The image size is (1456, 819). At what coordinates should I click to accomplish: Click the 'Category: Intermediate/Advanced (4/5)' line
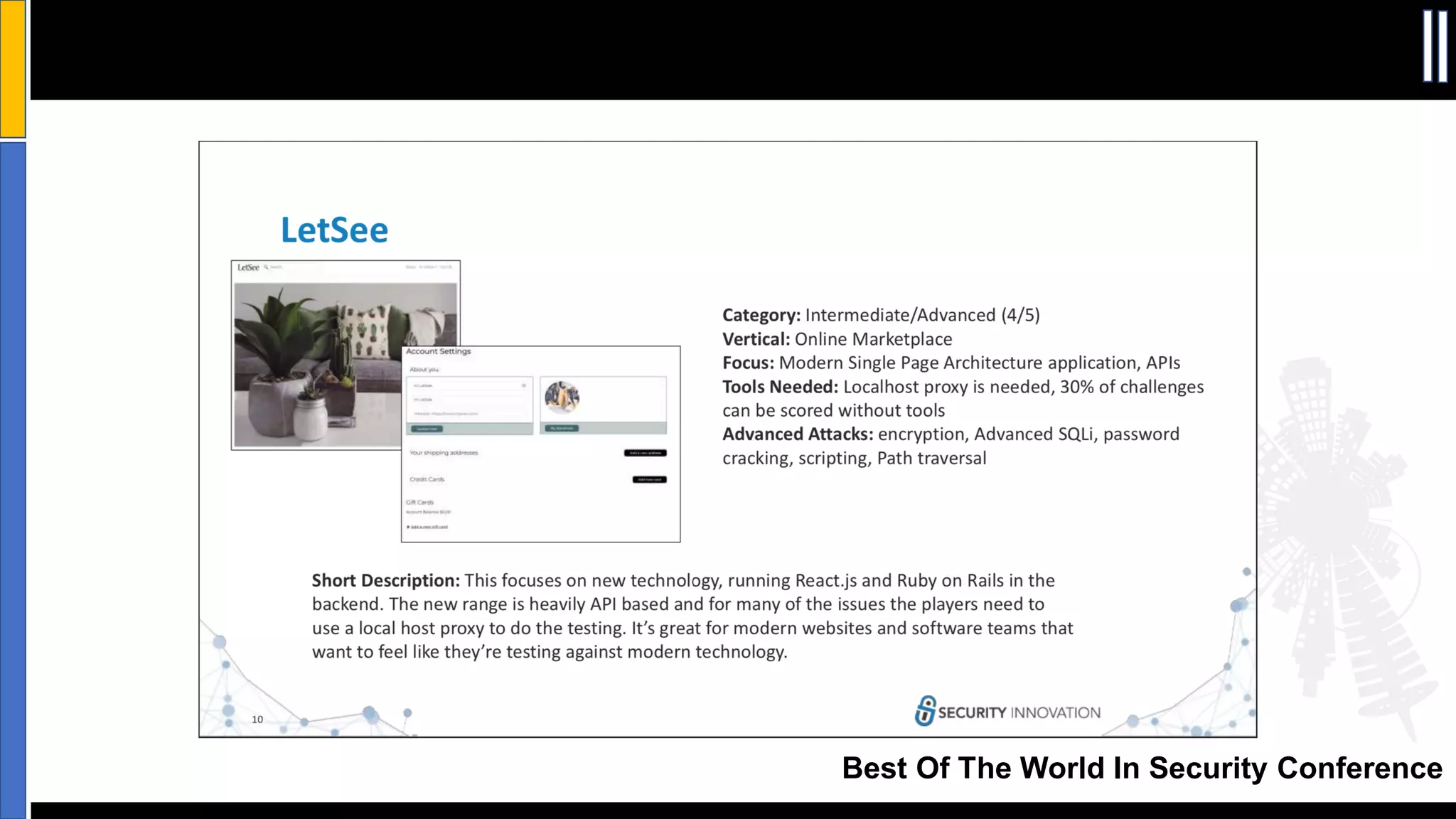click(x=881, y=315)
